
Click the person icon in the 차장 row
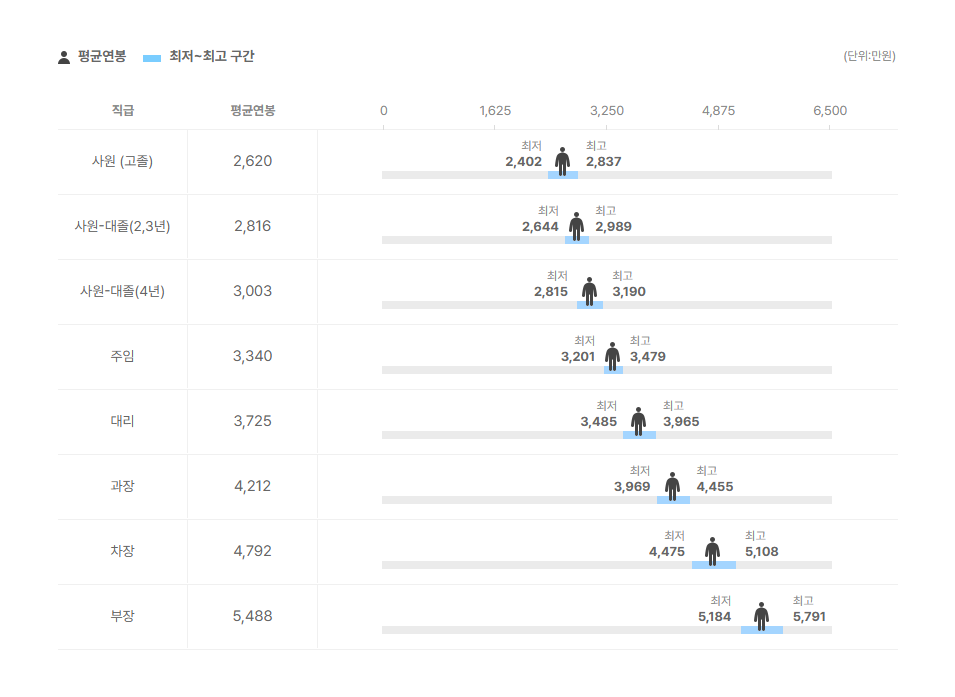click(x=712, y=551)
